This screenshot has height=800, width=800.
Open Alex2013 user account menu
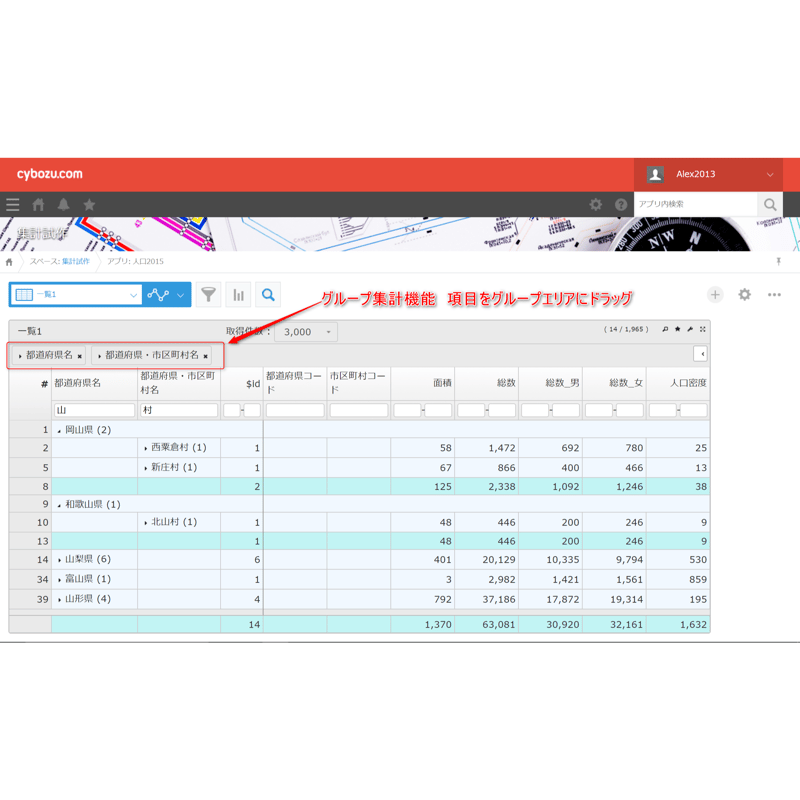point(711,174)
